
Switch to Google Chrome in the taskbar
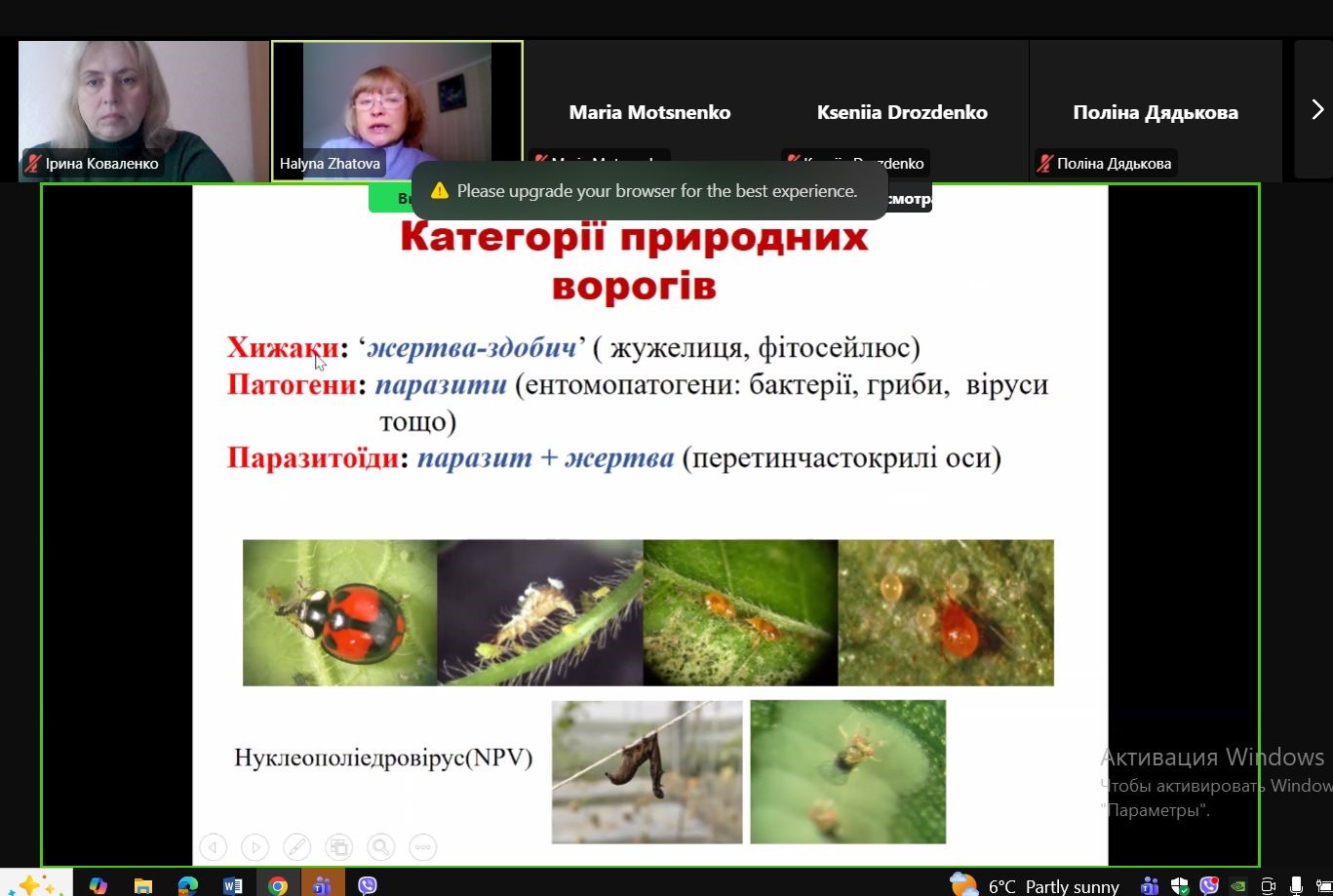coord(278,885)
